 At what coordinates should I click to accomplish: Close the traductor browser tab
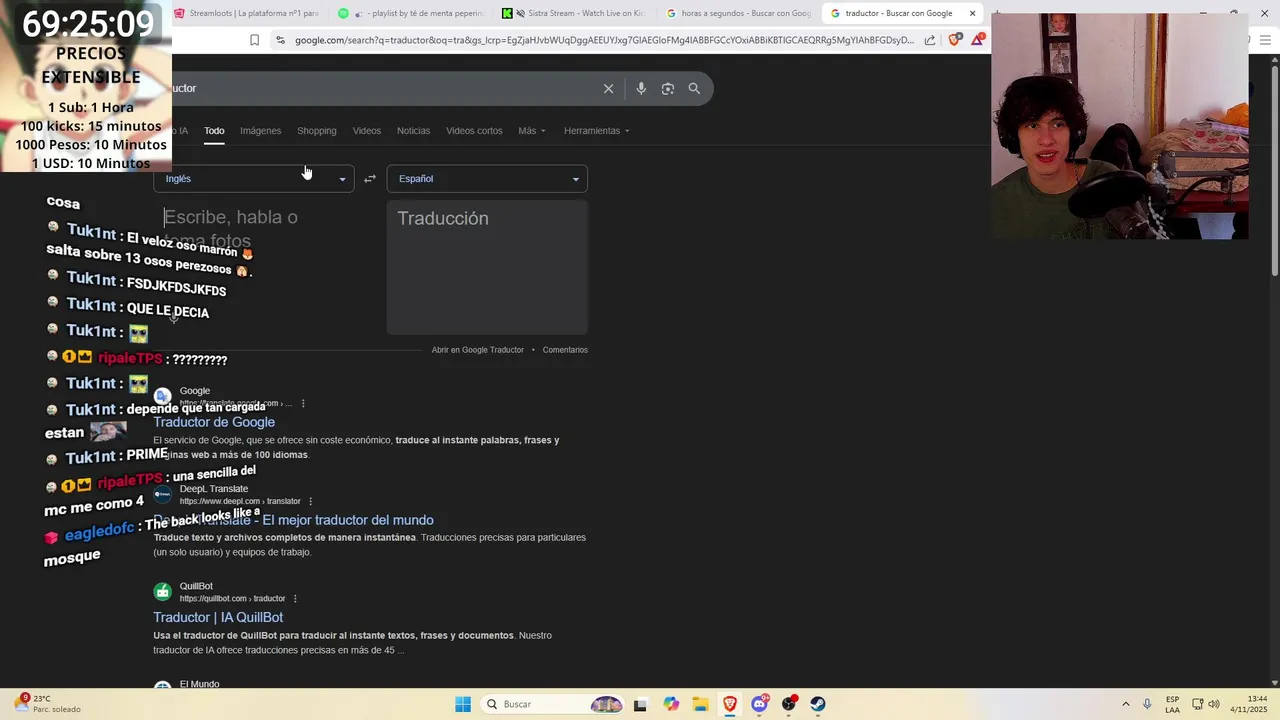click(972, 13)
